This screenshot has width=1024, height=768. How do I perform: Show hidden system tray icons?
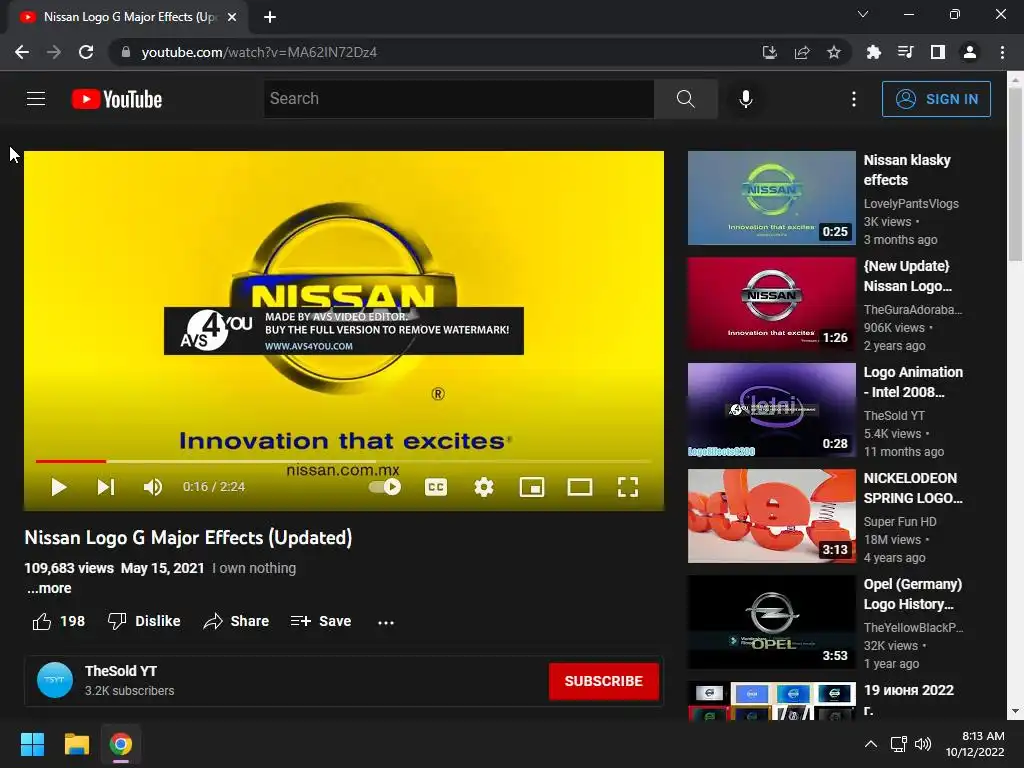[x=871, y=744]
